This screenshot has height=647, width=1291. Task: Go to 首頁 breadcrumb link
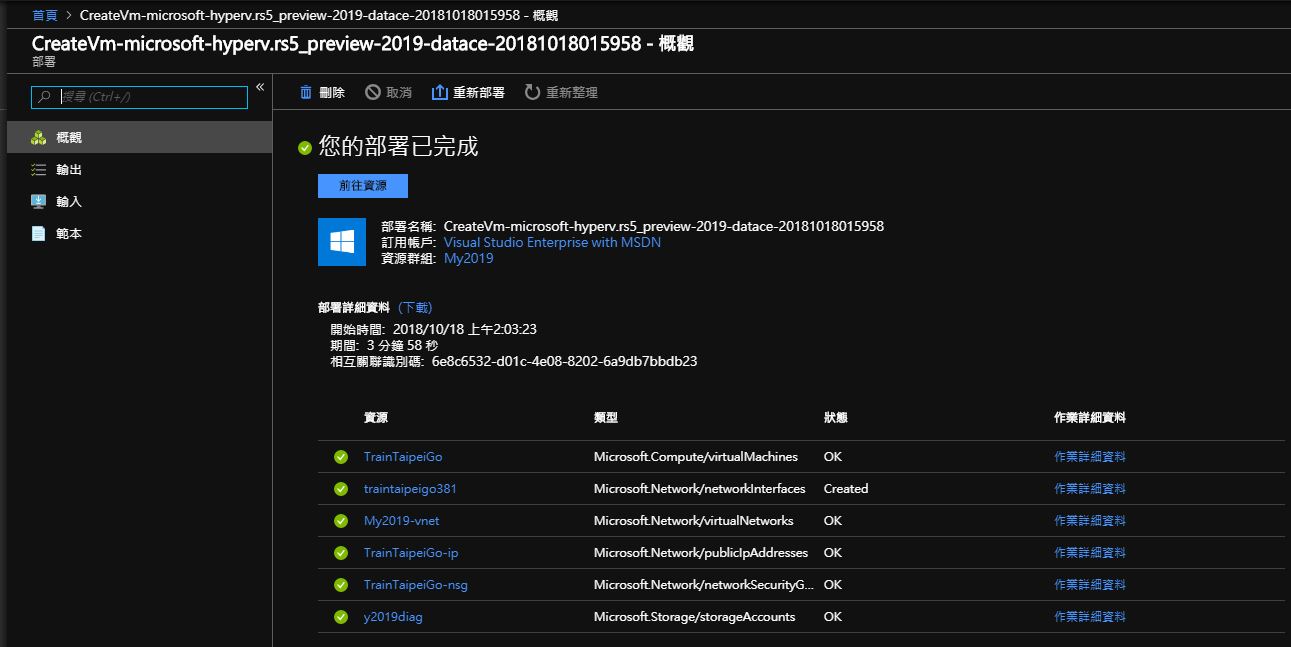pyautogui.click(x=45, y=16)
